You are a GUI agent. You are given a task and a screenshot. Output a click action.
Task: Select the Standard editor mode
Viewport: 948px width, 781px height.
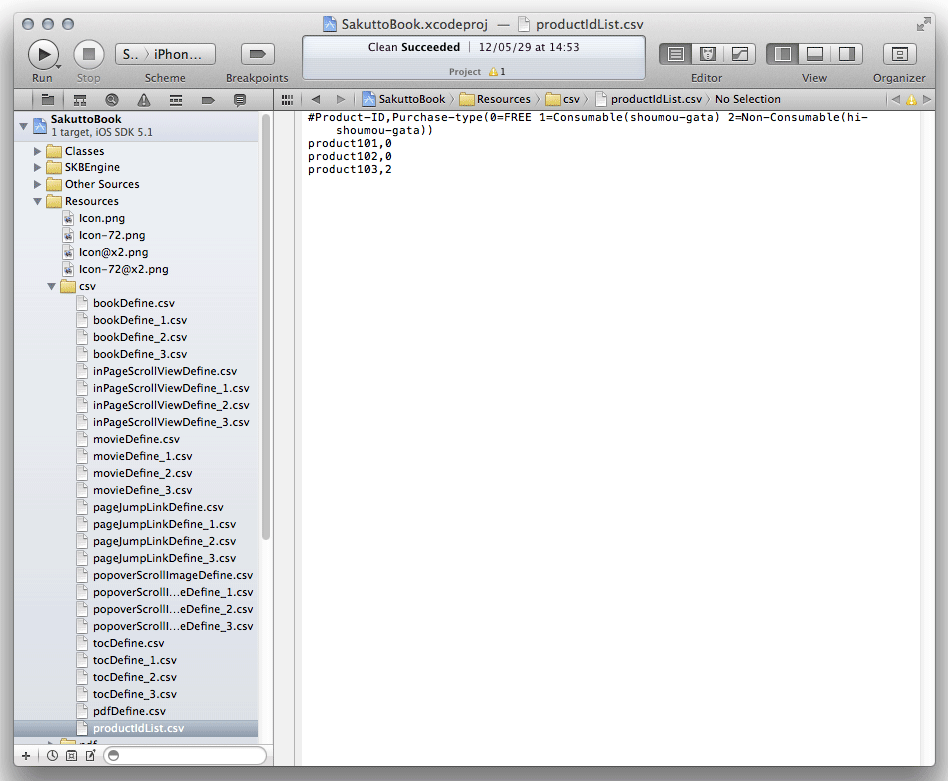(675, 54)
